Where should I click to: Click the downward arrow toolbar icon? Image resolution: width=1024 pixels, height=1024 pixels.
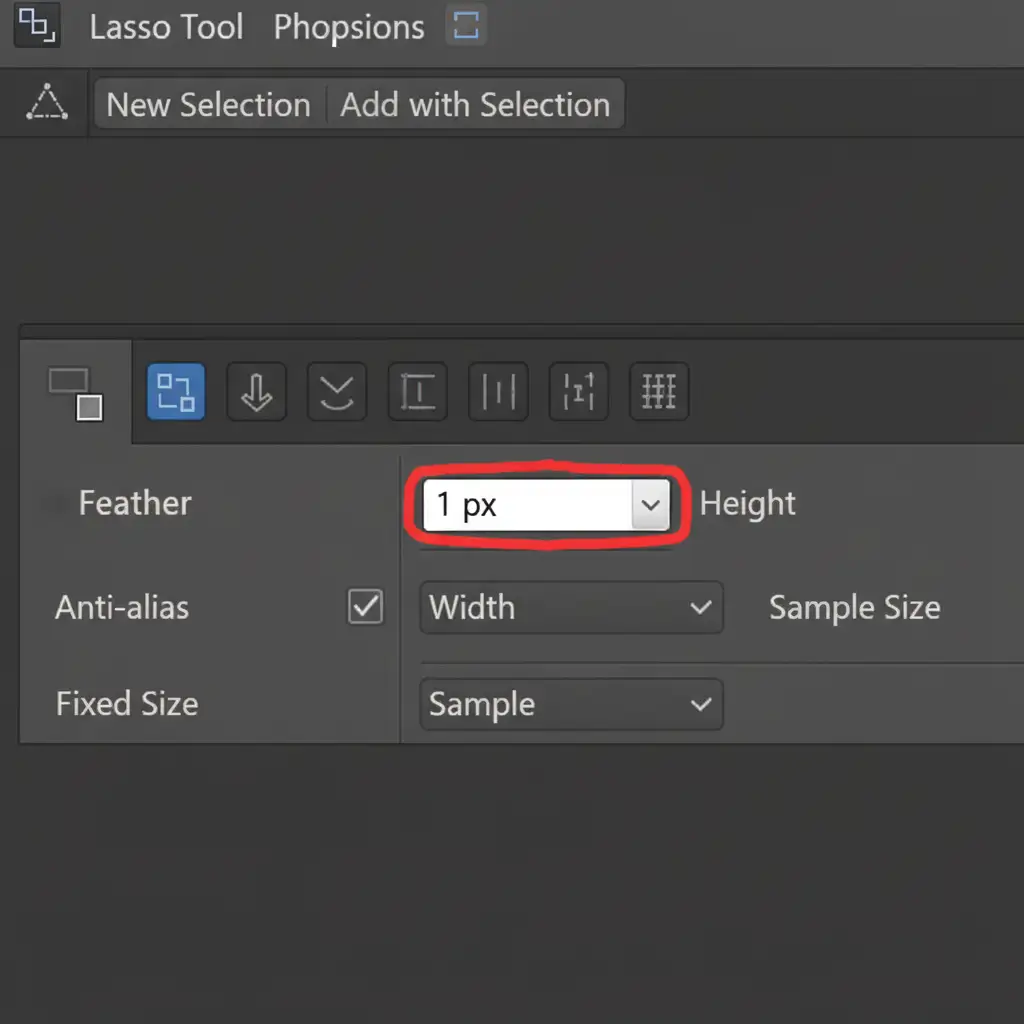pyautogui.click(x=256, y=390)
